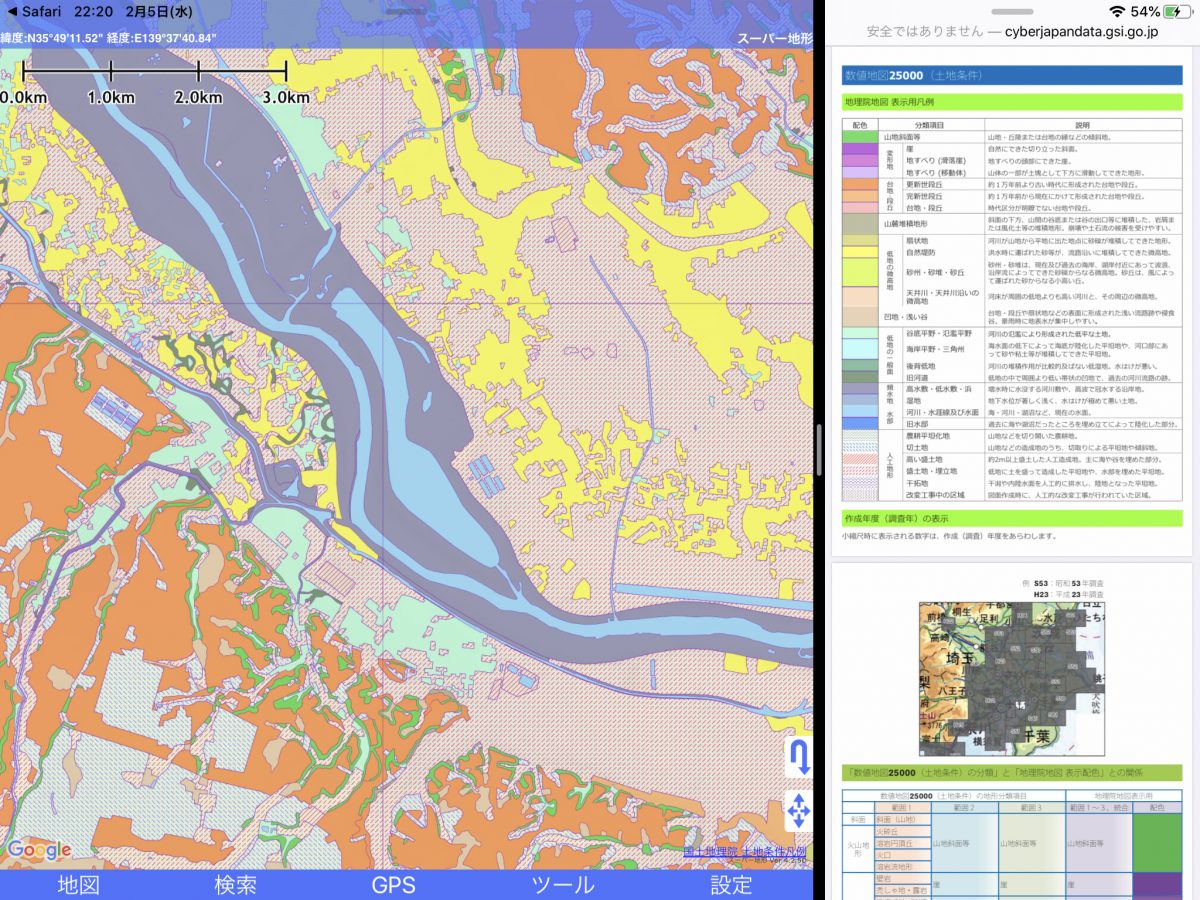Image resolution: width=1200 pixels, height=900 pixels.
Task: Tap the four-way move arrows icon
Action: [798, 811]
